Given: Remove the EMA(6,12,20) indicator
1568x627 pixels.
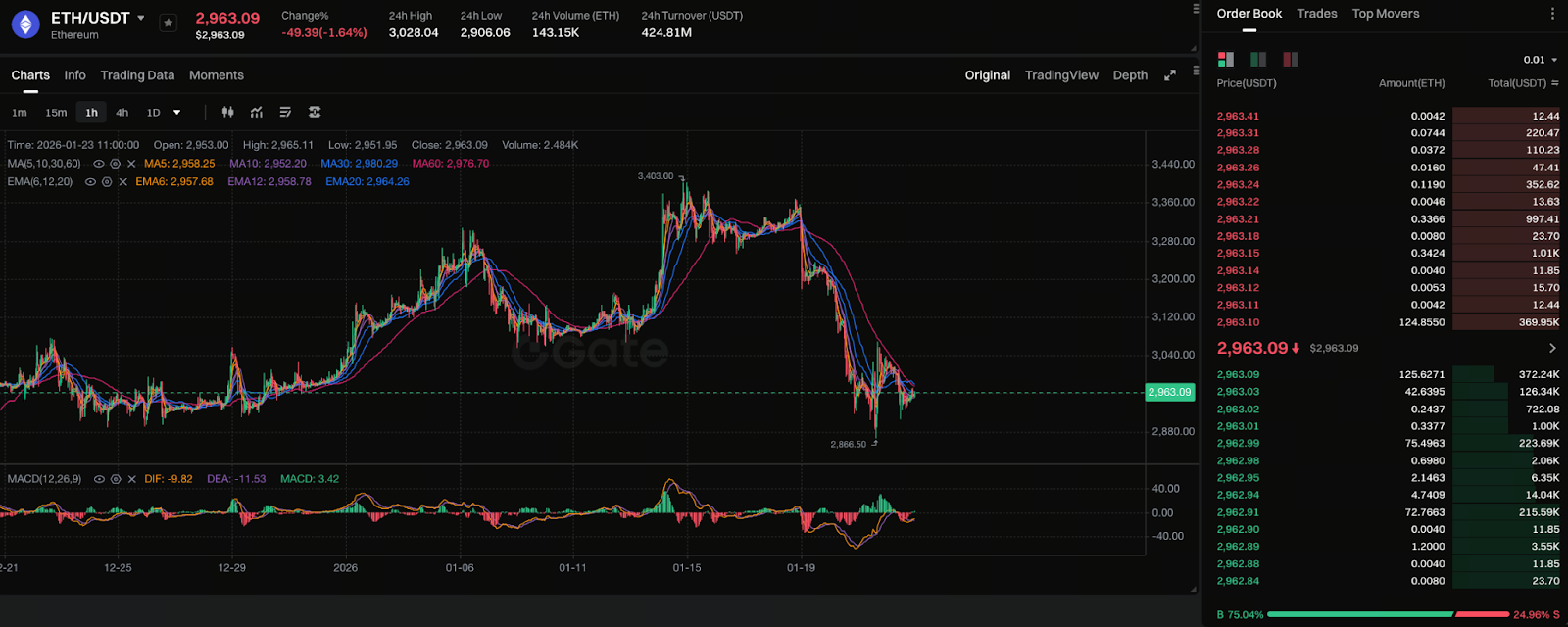Looking at the screenshot, I should (x=122, y=182).
